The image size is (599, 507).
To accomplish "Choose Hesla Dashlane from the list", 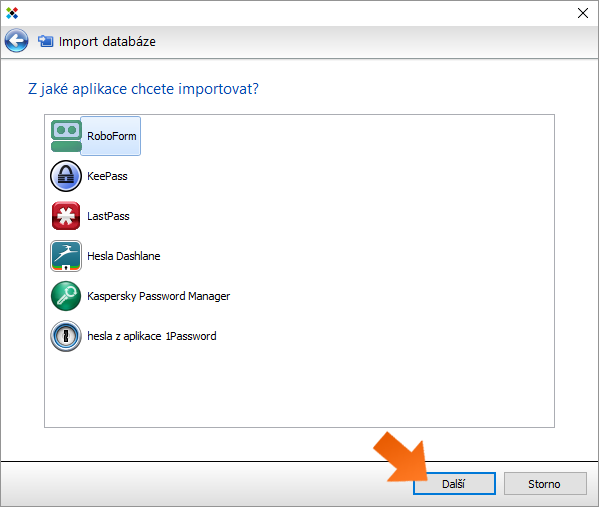I will tap(124, 256).
